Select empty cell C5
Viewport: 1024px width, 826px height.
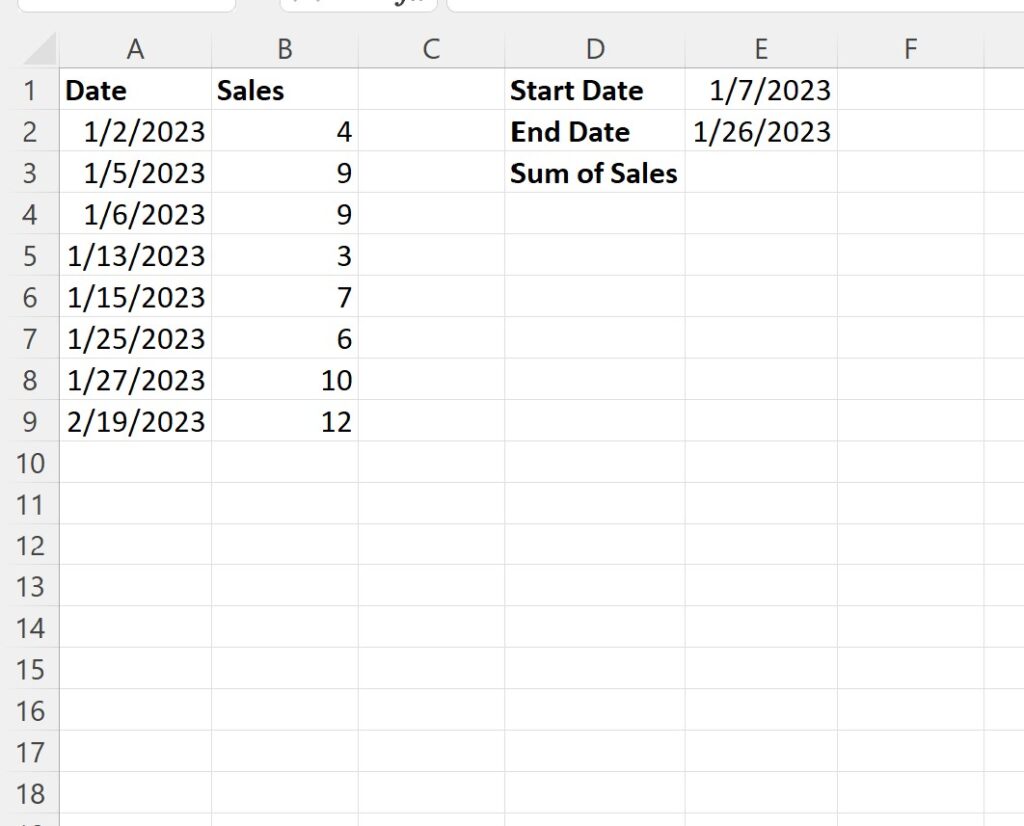pos(430,255)
